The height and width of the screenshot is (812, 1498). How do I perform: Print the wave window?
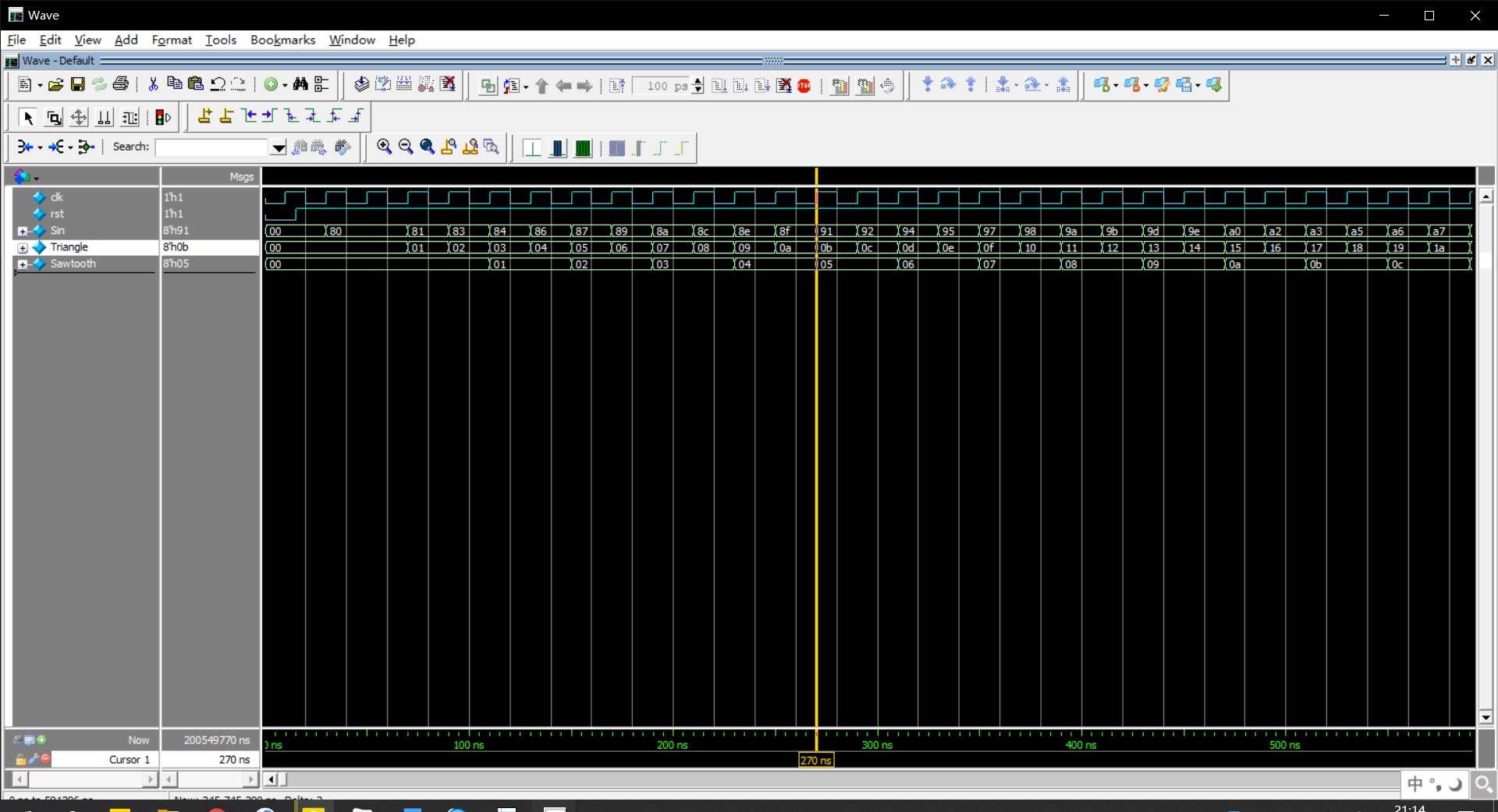click(120, 85)
